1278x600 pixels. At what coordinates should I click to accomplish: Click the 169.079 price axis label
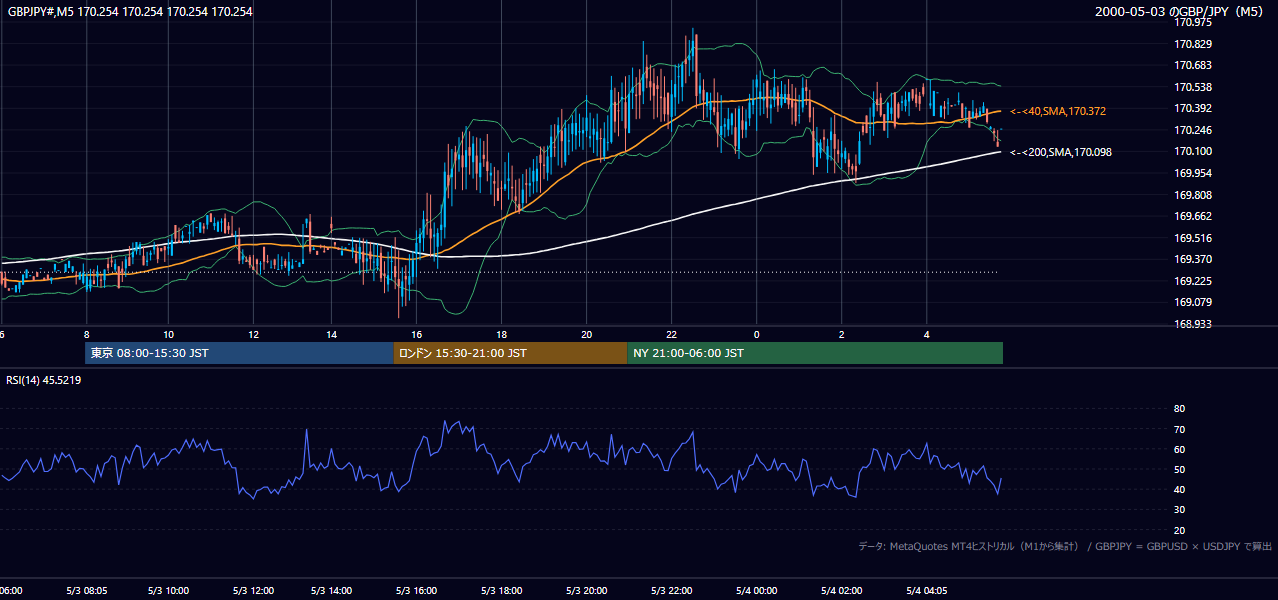1192,302
